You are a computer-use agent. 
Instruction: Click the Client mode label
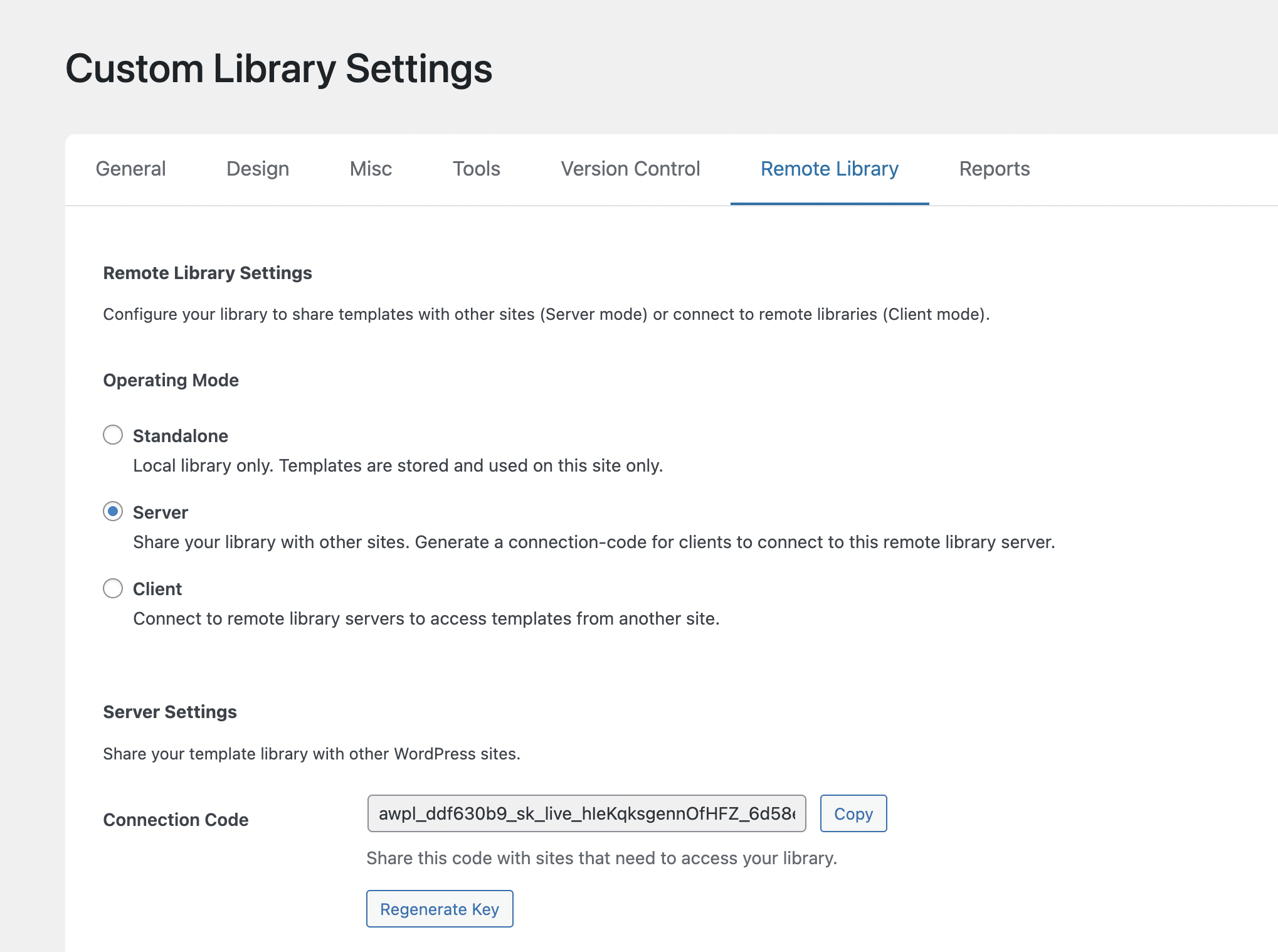[x=157, y=589]
